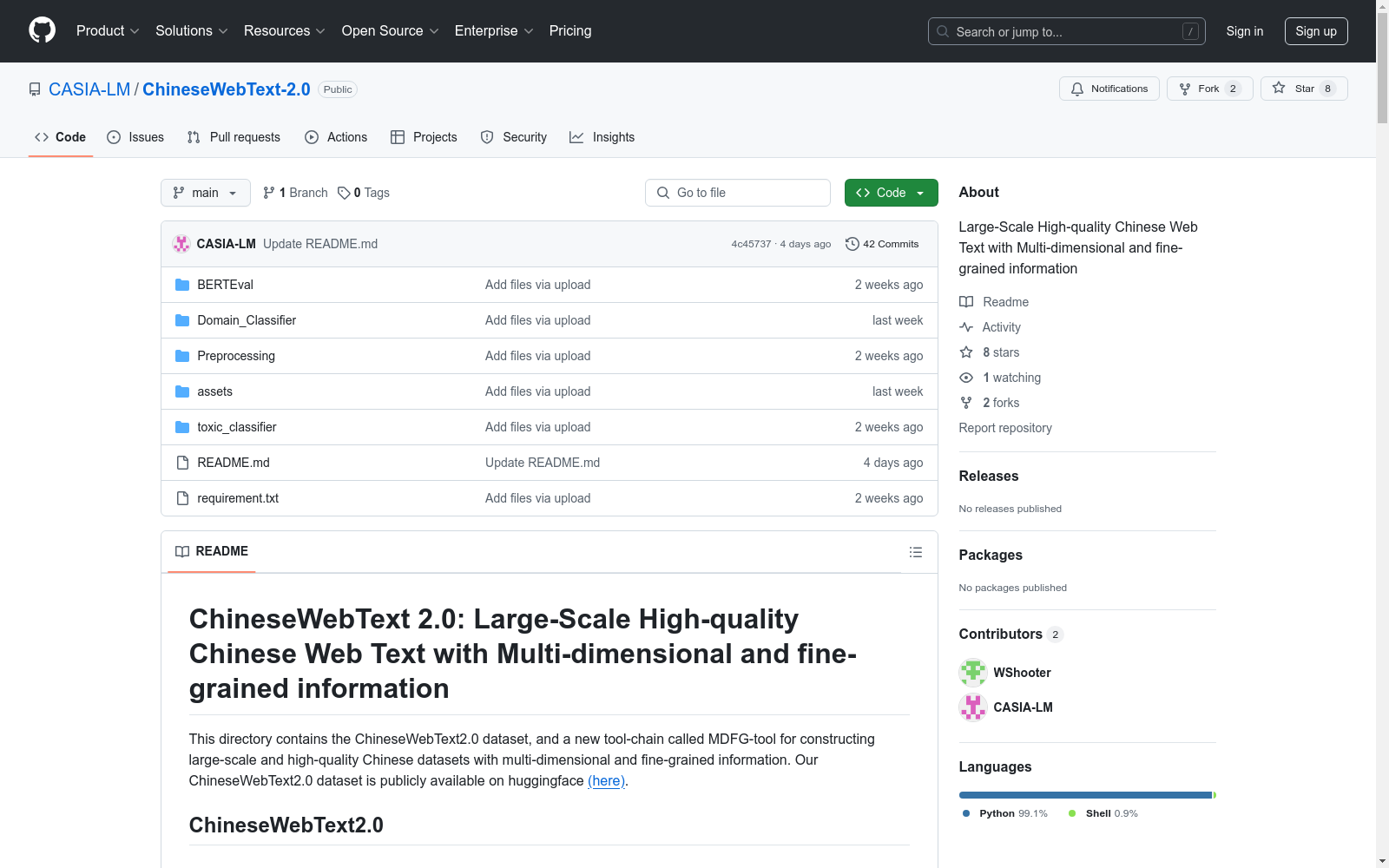Switch to the Issues tab
The image size is (1389, 868).
pyautogui.click(x=135, y=137)
